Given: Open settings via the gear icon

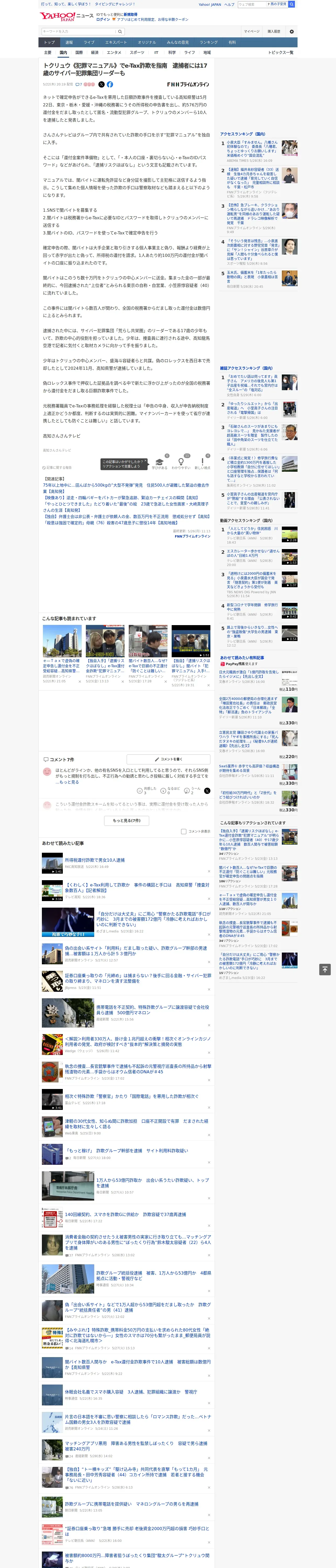Looking at the screenshot, I should [292, 31].
